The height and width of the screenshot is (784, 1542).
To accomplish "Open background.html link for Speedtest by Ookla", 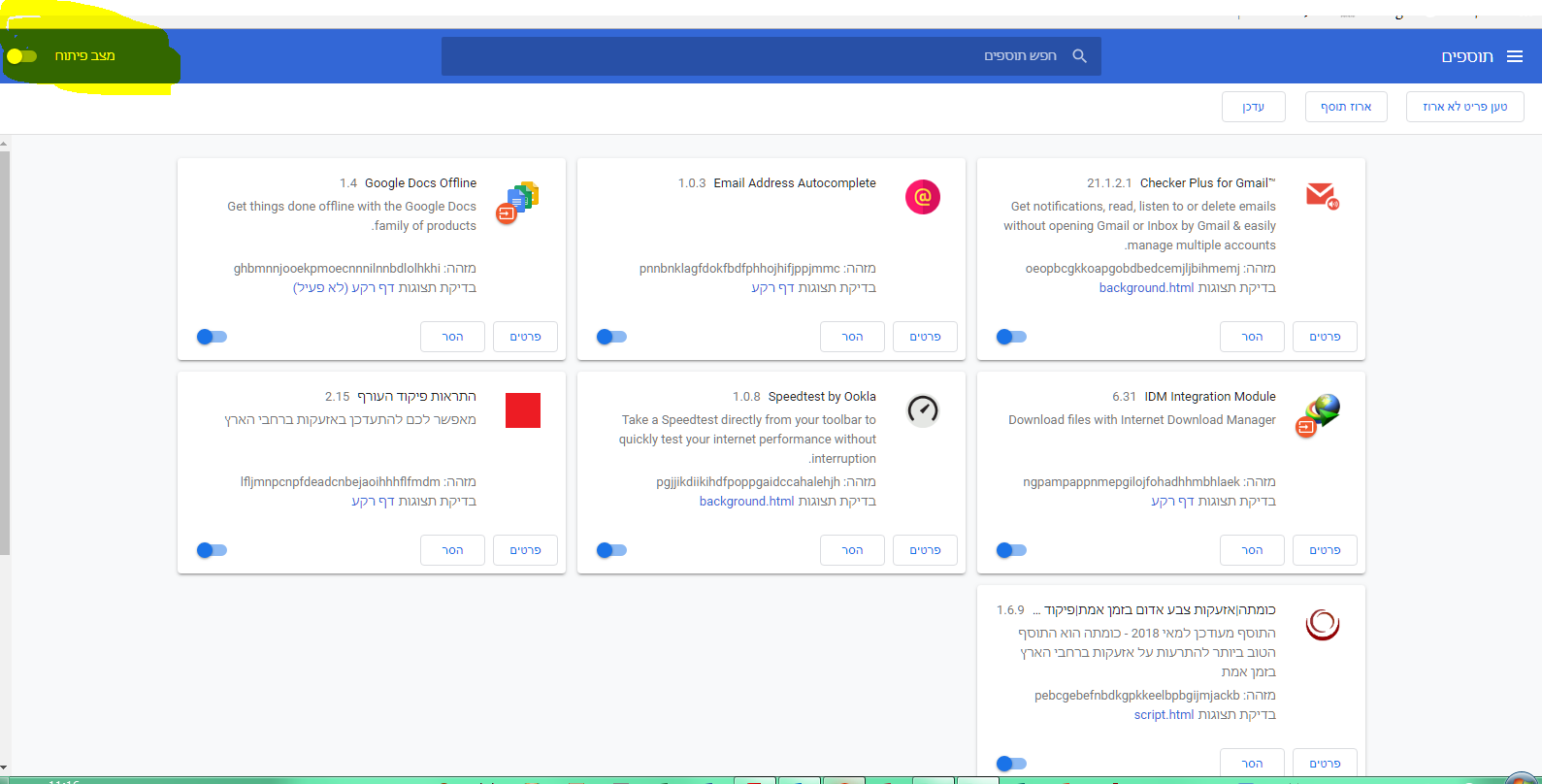I will pos(746,502).
